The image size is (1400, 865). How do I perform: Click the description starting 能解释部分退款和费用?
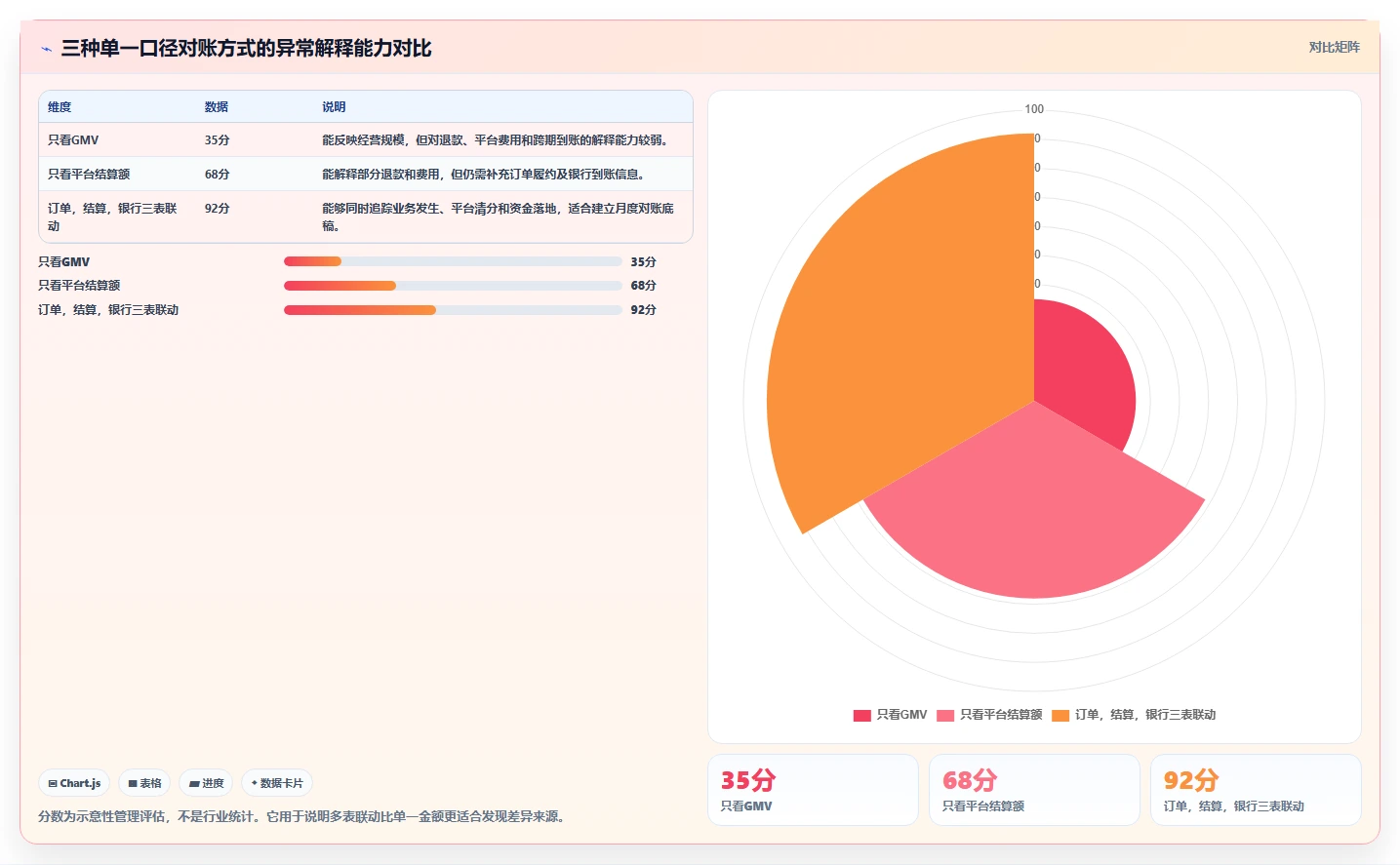click(485, 175)
